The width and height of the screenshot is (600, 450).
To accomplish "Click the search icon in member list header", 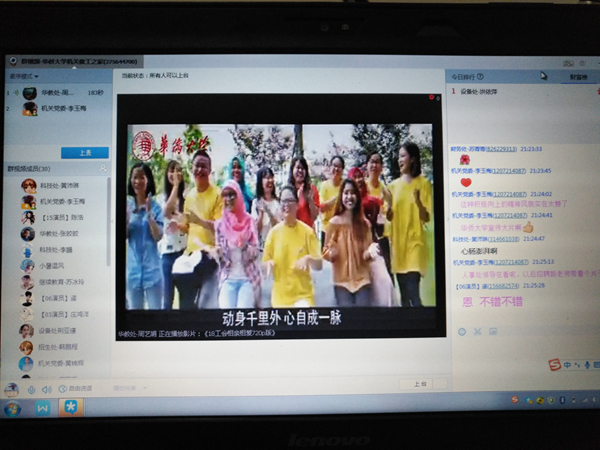I will click(x=104, y=168).
